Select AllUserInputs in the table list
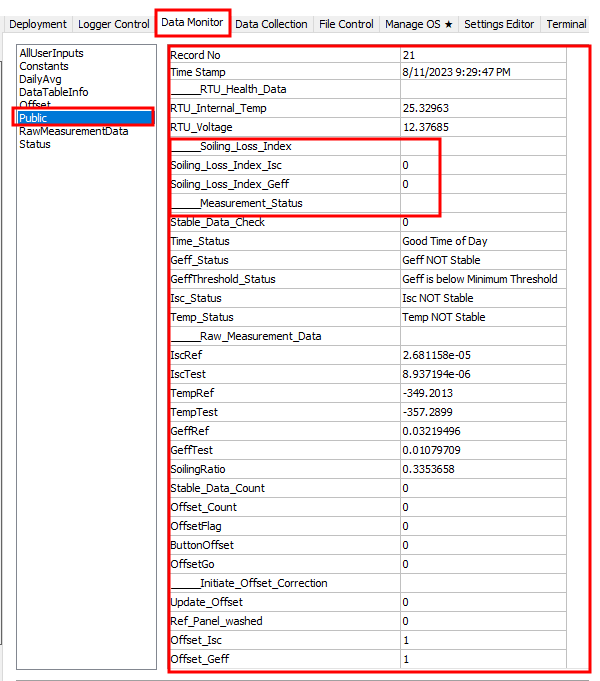 [51, 53]
